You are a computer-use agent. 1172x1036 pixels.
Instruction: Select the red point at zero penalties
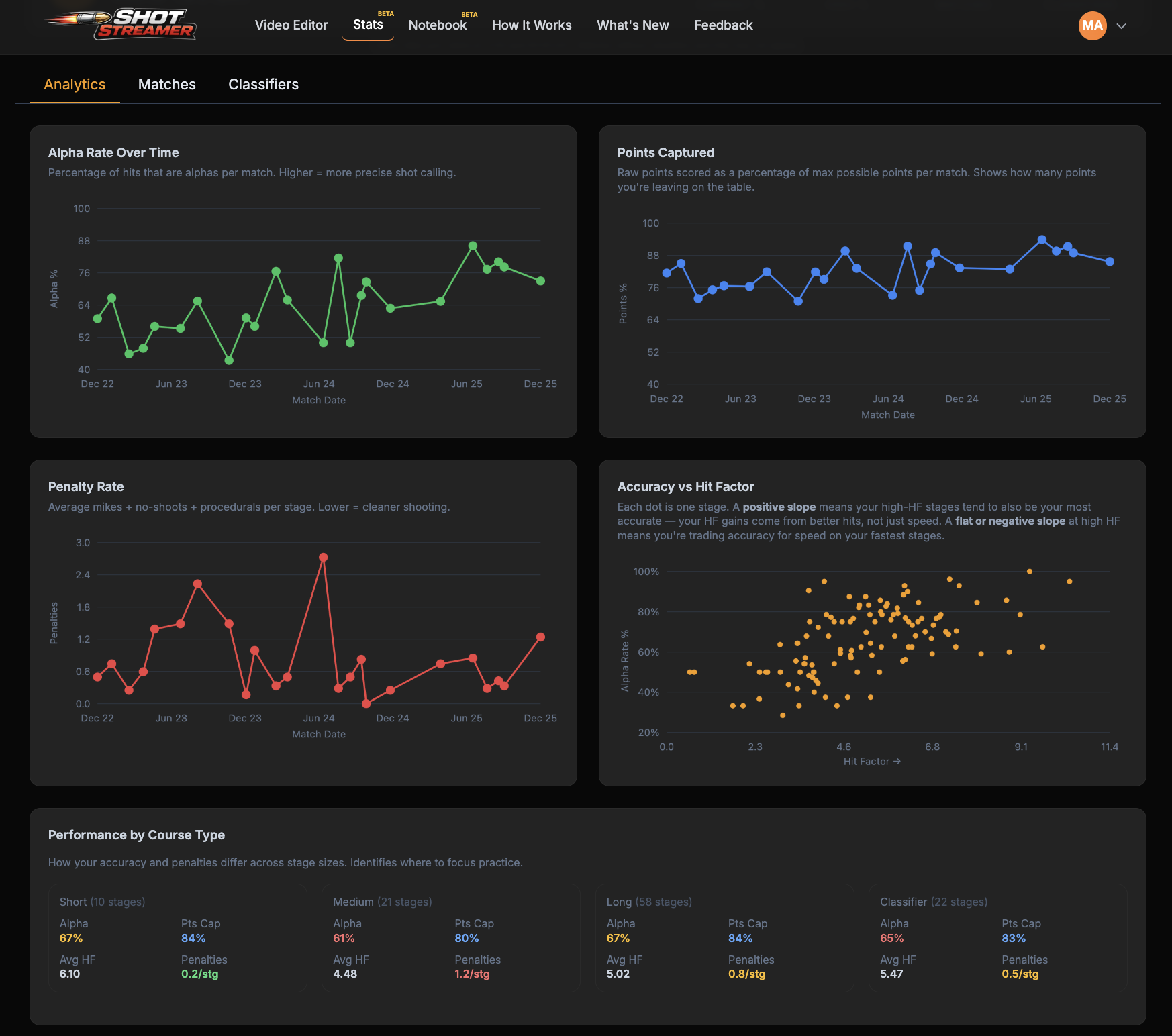(x=366, y=704)
